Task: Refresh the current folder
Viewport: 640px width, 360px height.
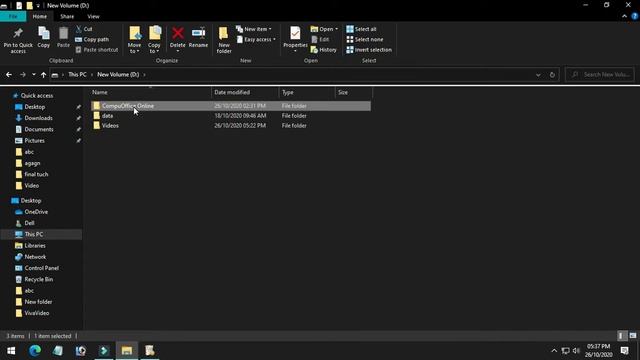Action: pyautogui.click(x=552, y=75)
